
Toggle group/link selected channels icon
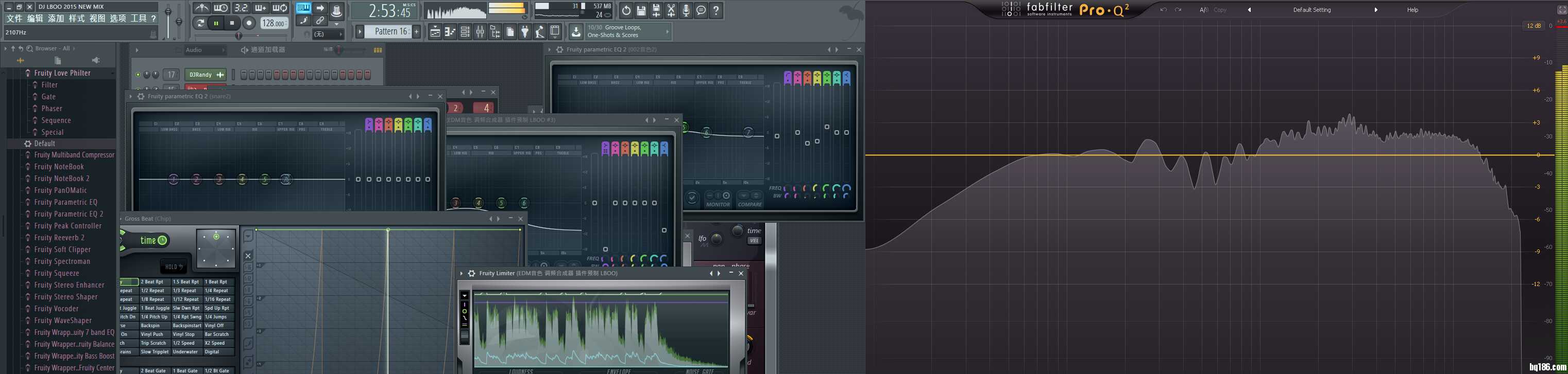click(x=319, y=21)
